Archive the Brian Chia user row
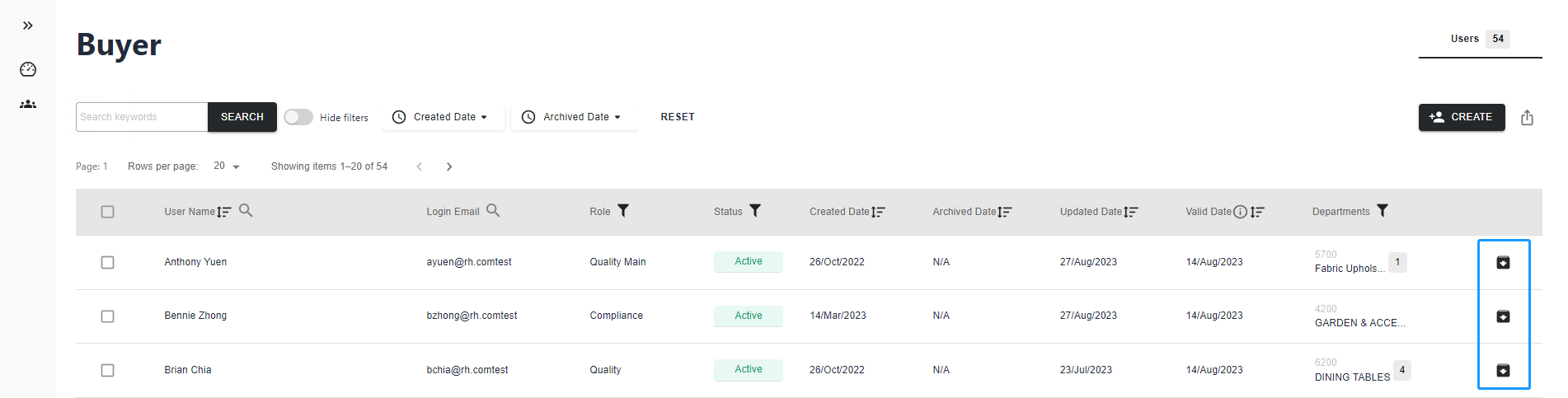 coord(1503,371)
